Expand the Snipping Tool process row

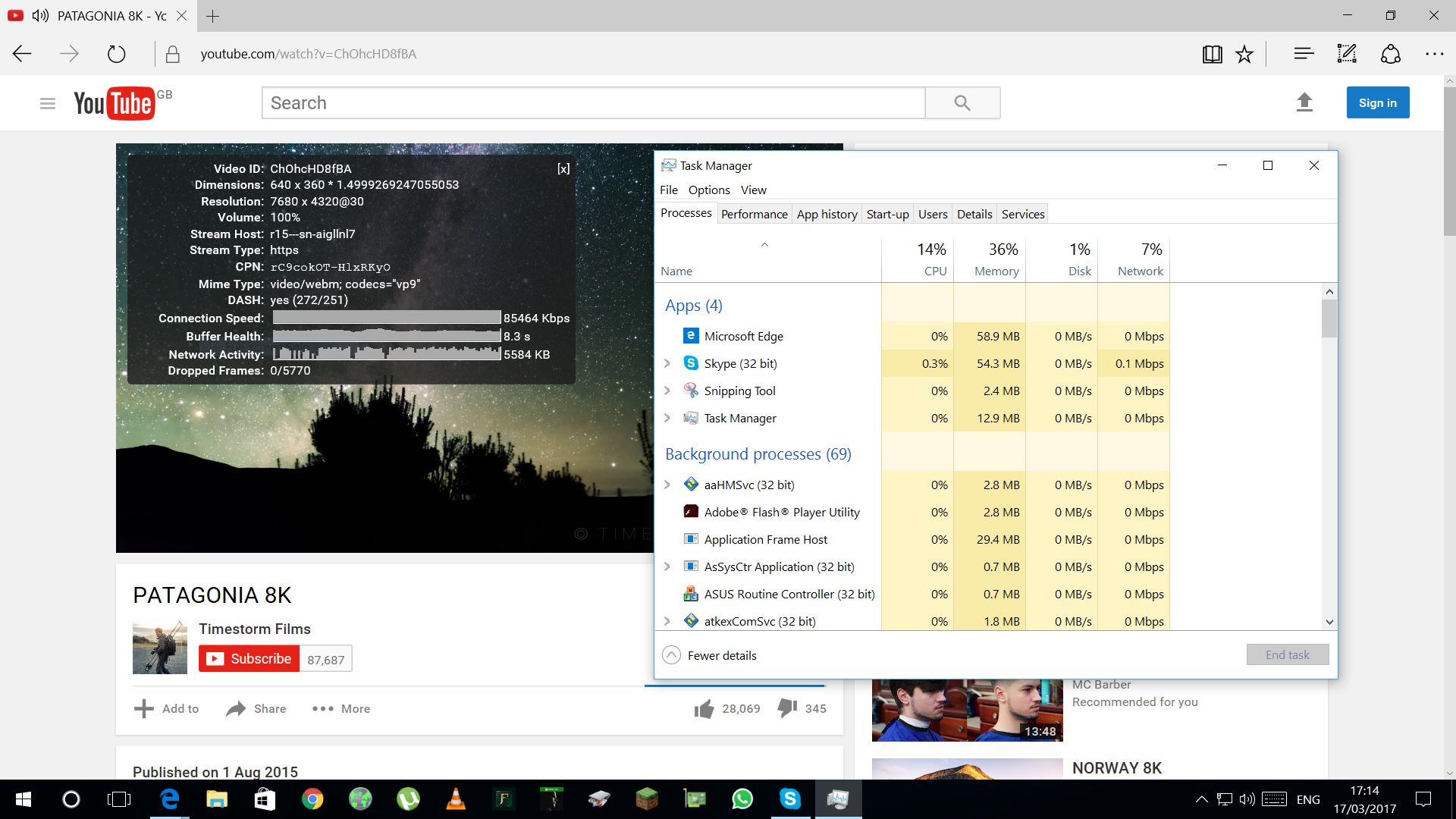pos(667,391)
